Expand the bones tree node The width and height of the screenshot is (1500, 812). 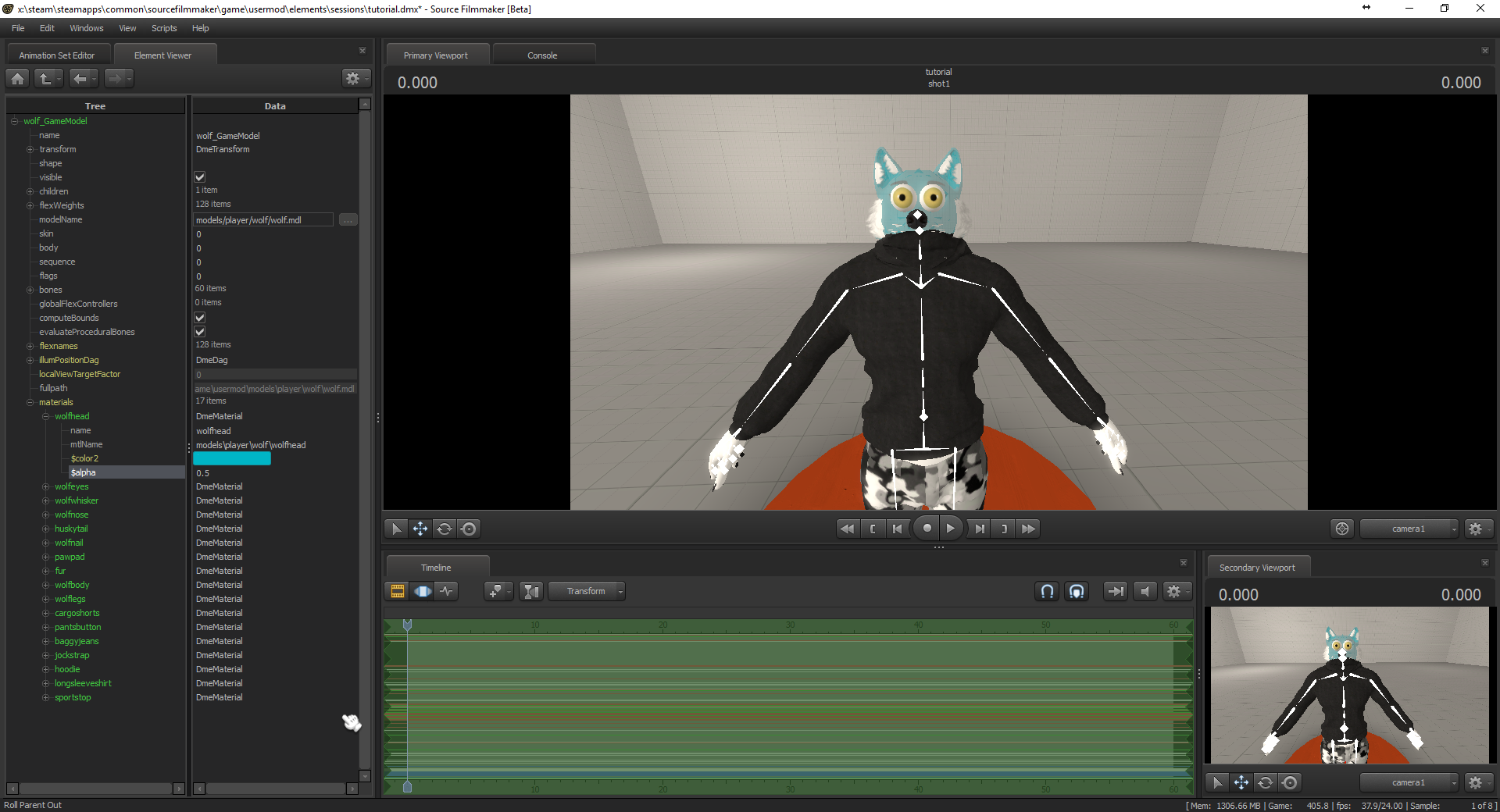30,290
